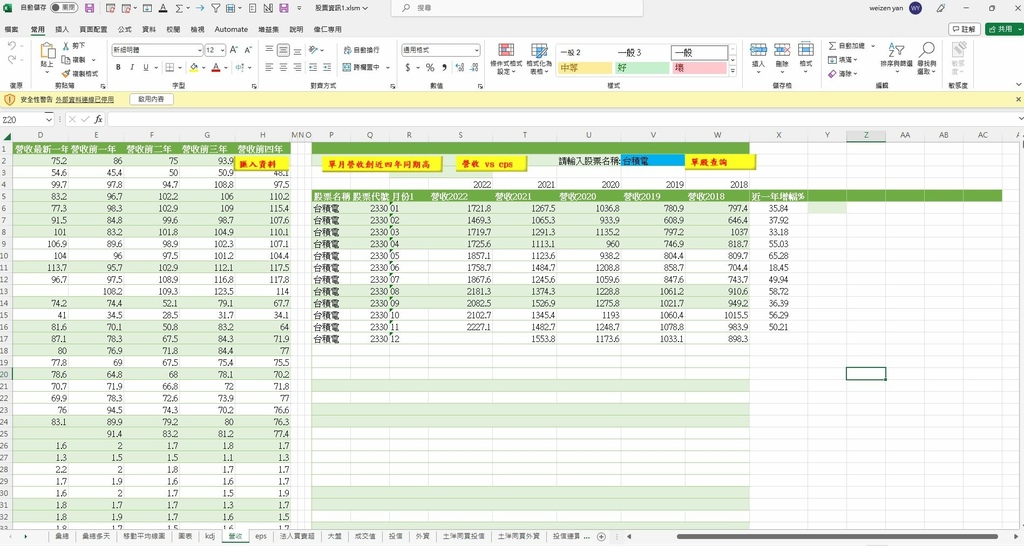Open the 複製 dropdown arrow

point(93,60)
